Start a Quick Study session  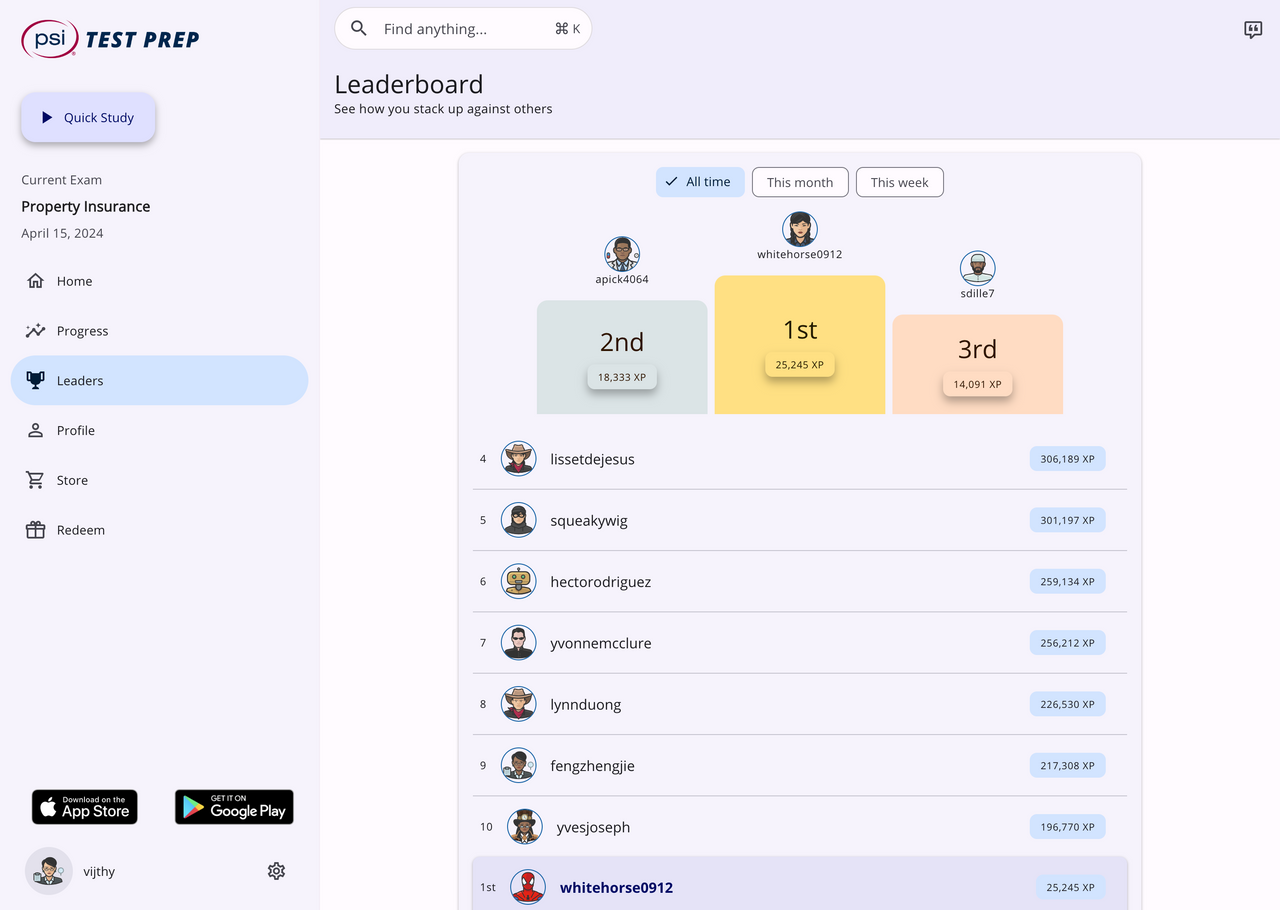coord(88,118)
